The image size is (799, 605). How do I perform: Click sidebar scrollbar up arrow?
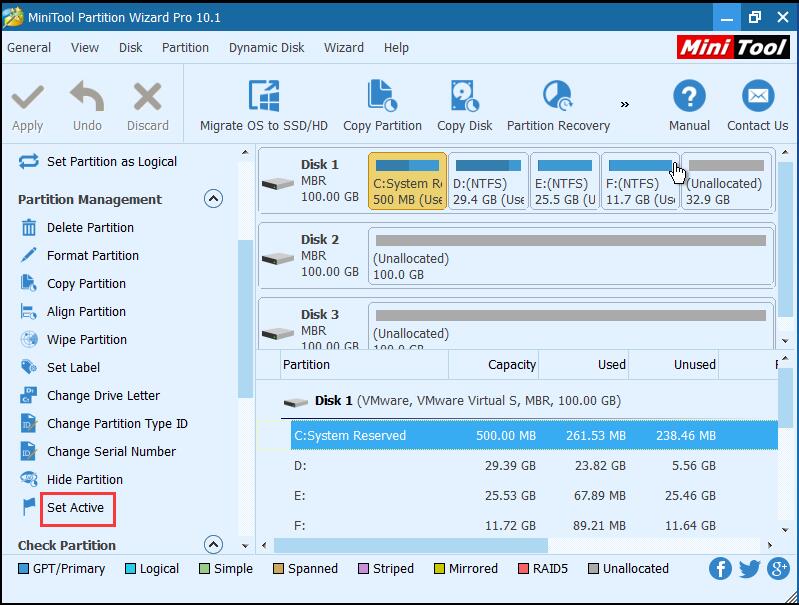point(245,152)
